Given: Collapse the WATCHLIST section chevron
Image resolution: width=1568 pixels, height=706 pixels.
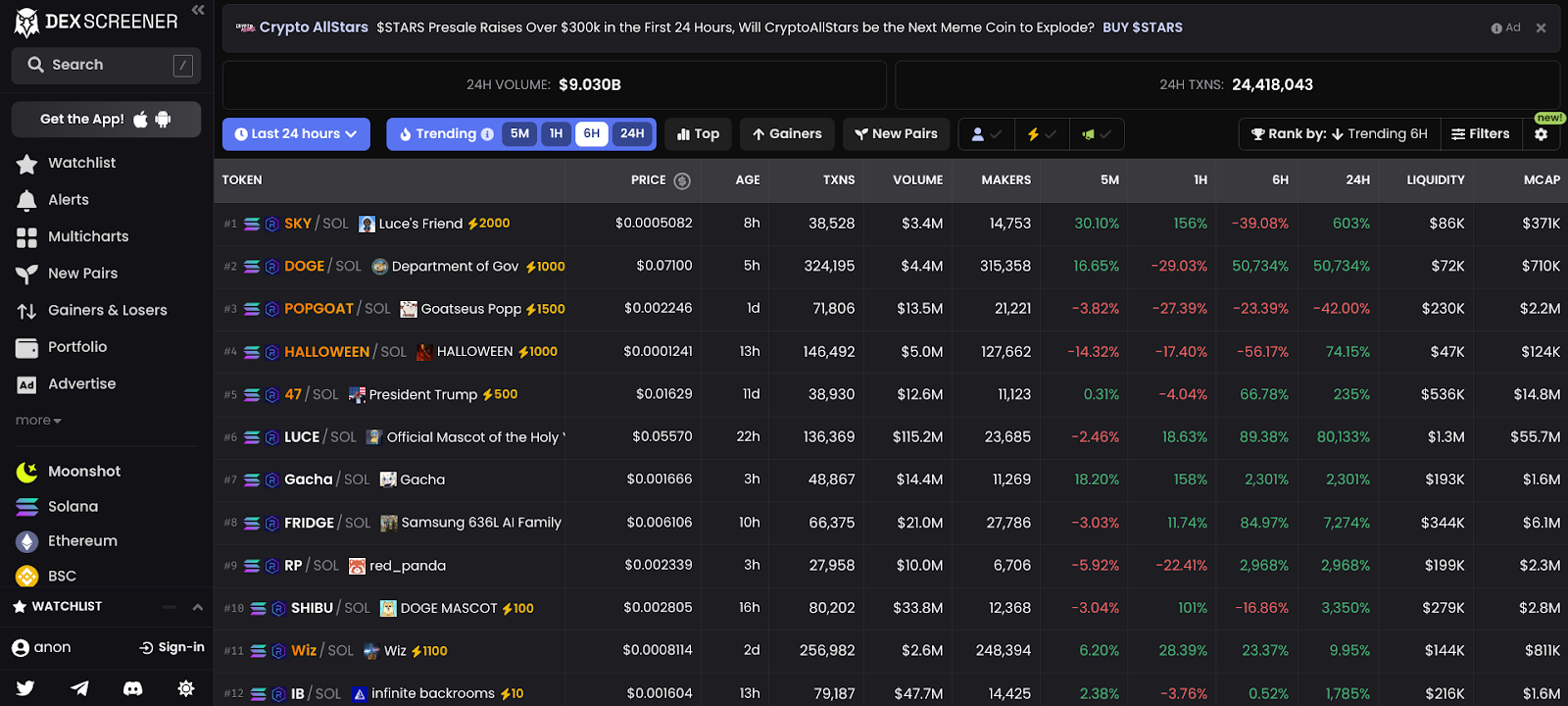Looking at the screenshot, I should point(198,607).
